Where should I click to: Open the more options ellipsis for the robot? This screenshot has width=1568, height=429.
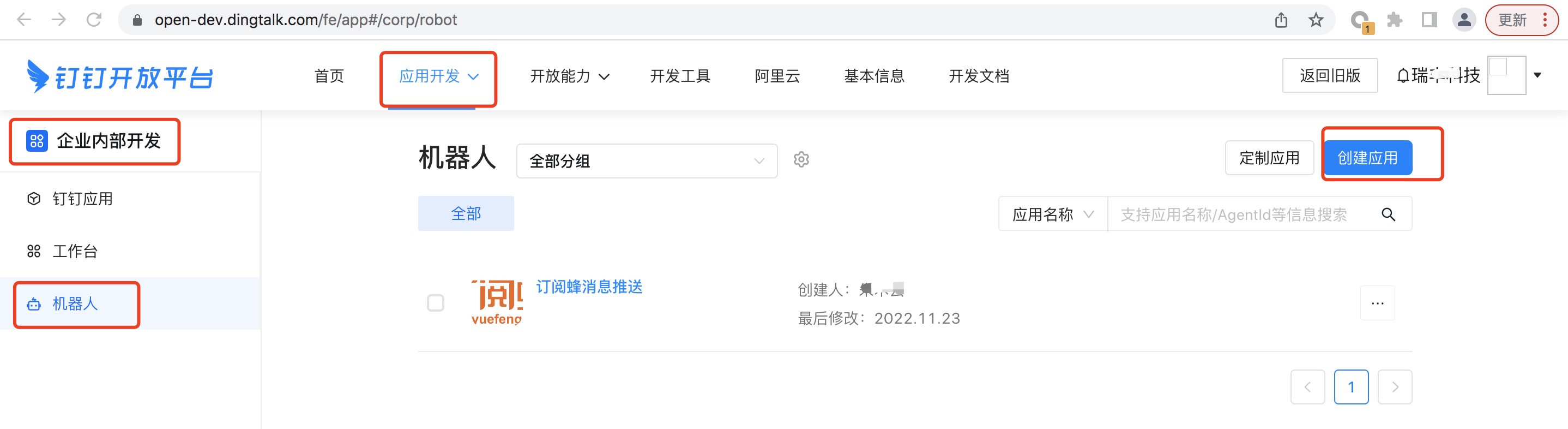1377,303
